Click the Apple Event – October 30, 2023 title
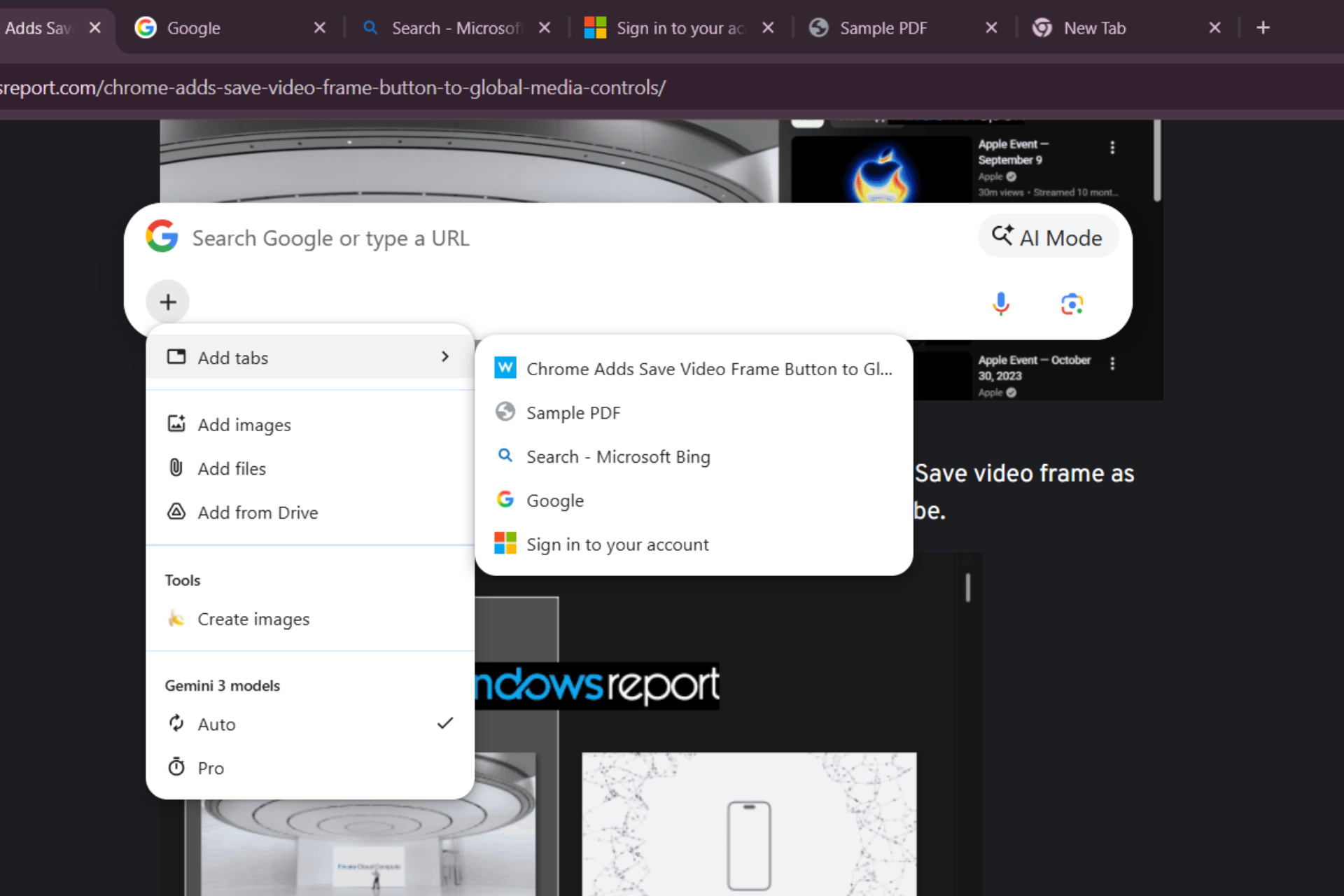The image size is (1344, 896). coord(1034,367)
